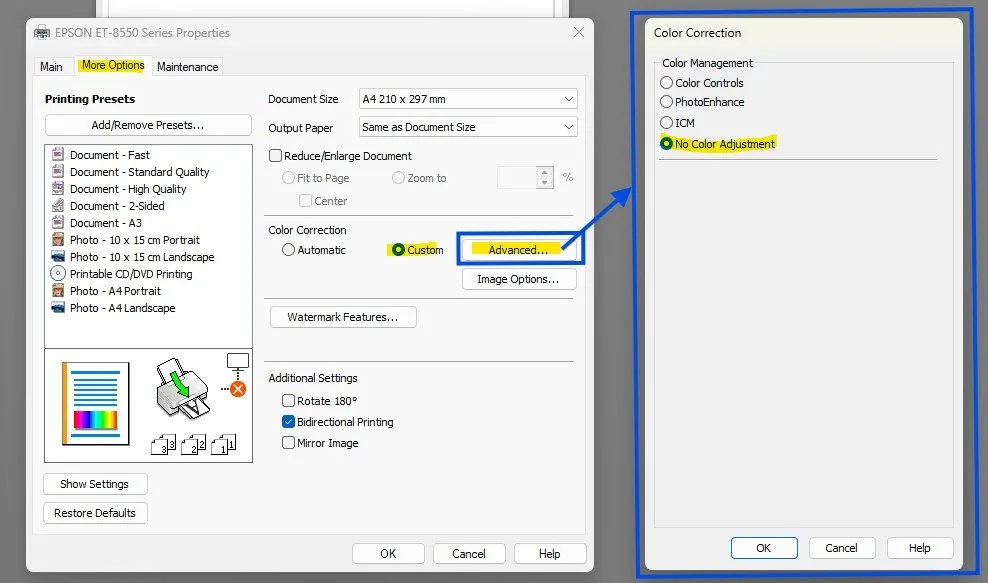Click the printer illustration with green arrow

pyautogui.click(x=182, y=390)
